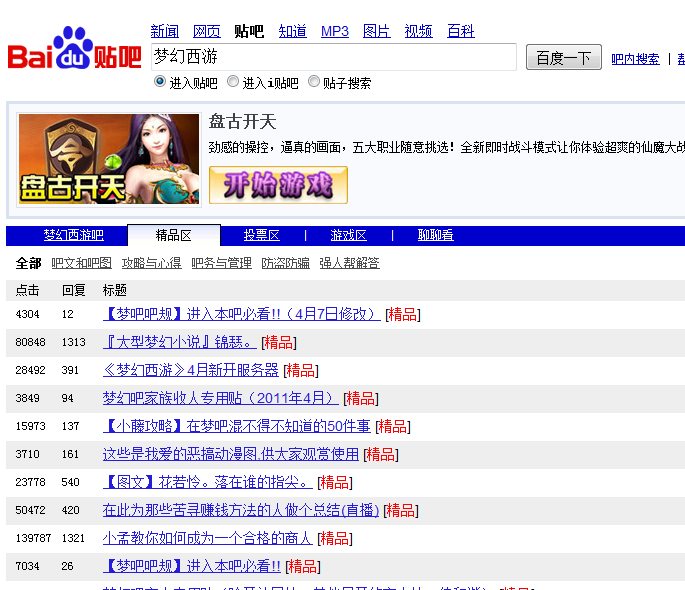Filter by 防盗防骗 category

point(285,263)
